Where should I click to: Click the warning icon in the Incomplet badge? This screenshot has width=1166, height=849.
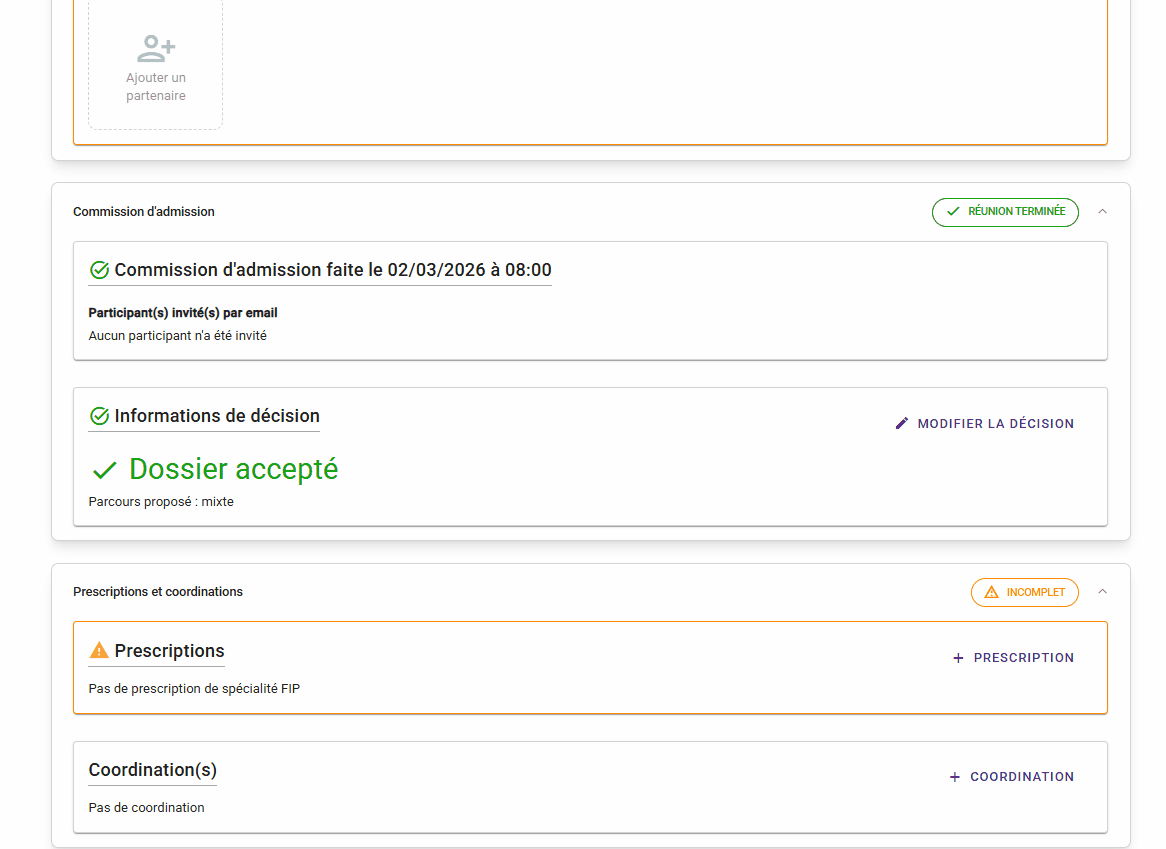coord(991,592)
